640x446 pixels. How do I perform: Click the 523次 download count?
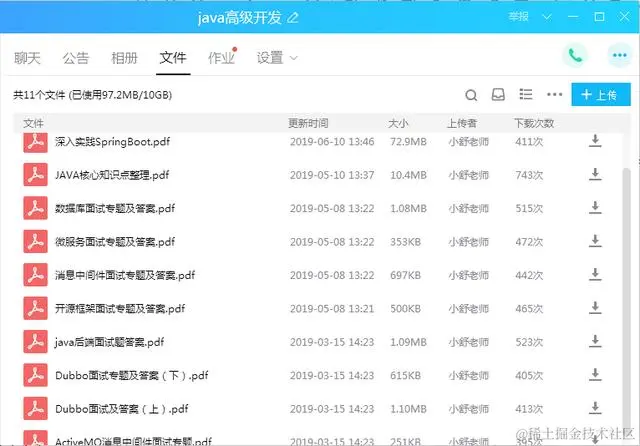click(529, 342)
